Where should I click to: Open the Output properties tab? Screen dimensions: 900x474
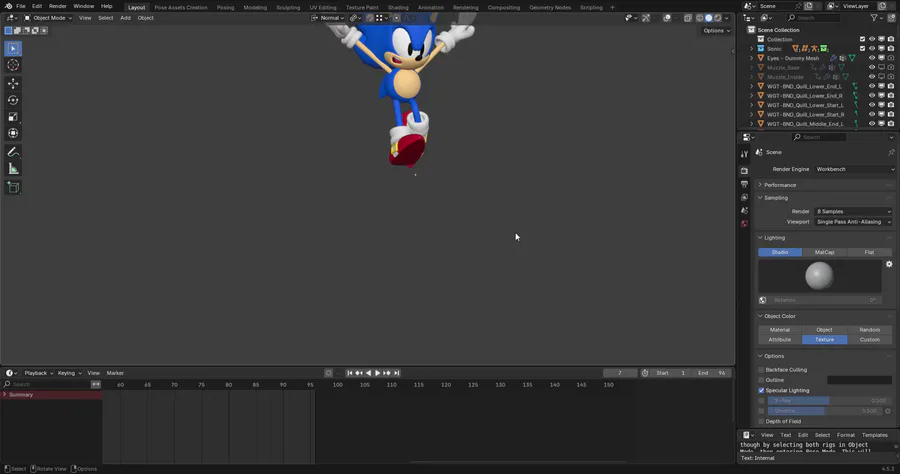[744, 184]
